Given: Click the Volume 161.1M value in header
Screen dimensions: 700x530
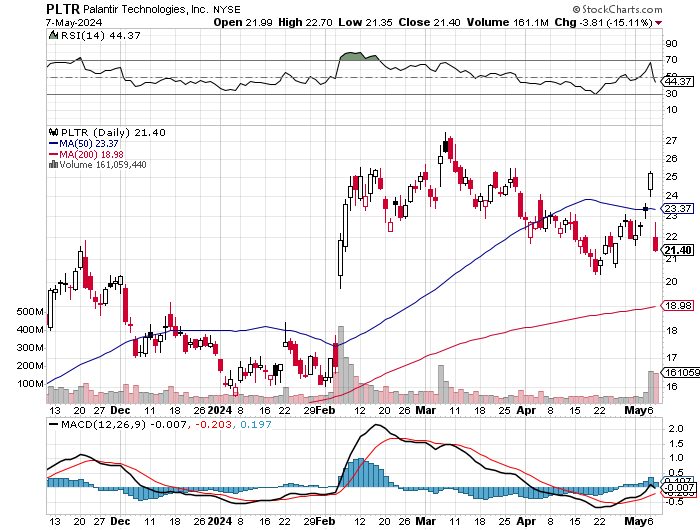Looking at the screenshot, I should [508, 22].
